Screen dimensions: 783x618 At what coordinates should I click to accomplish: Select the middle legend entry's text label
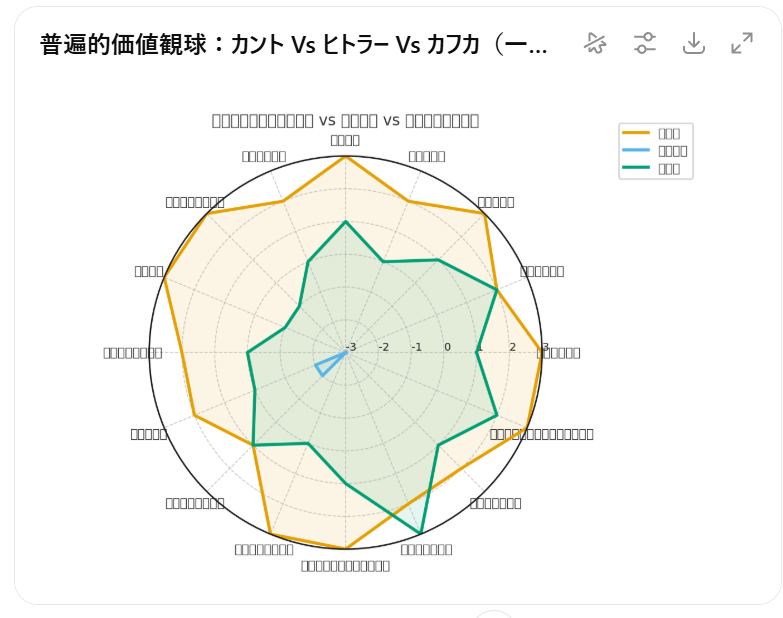pyautogui.click(x=672, y=151)
